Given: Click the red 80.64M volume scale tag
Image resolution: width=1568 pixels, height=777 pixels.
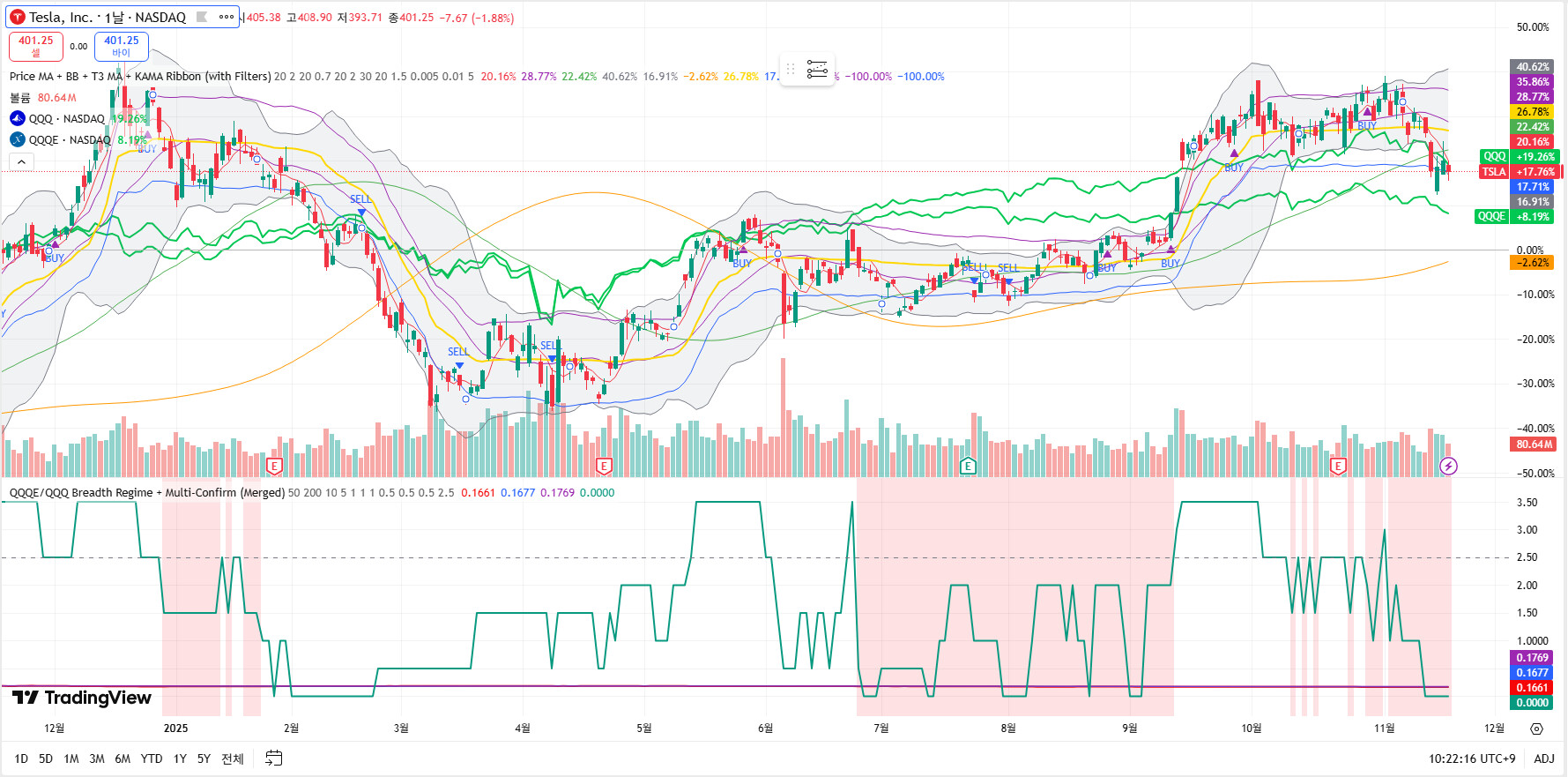Looking at the screenshot, I should pyautogui.click(x=1535, y=445).
